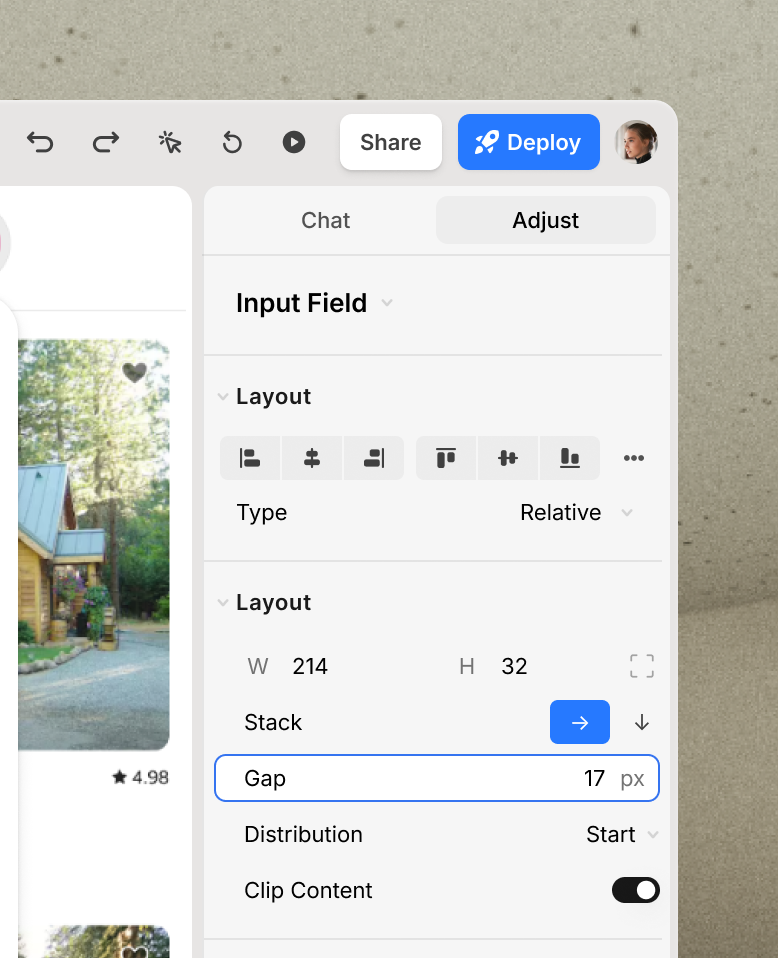Viewport: 778px width, 958px height.
Task: Select vertical stack direction arrow
Action: pos(642,723)
